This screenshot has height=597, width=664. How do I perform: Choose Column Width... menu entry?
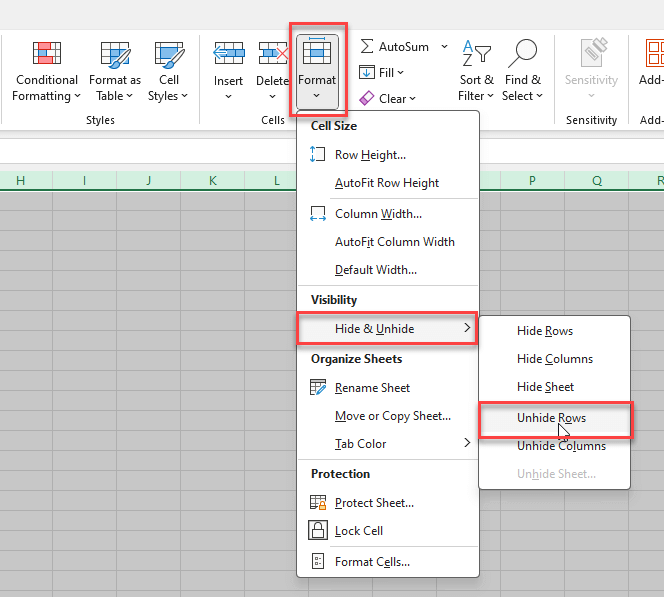(388, 214)
